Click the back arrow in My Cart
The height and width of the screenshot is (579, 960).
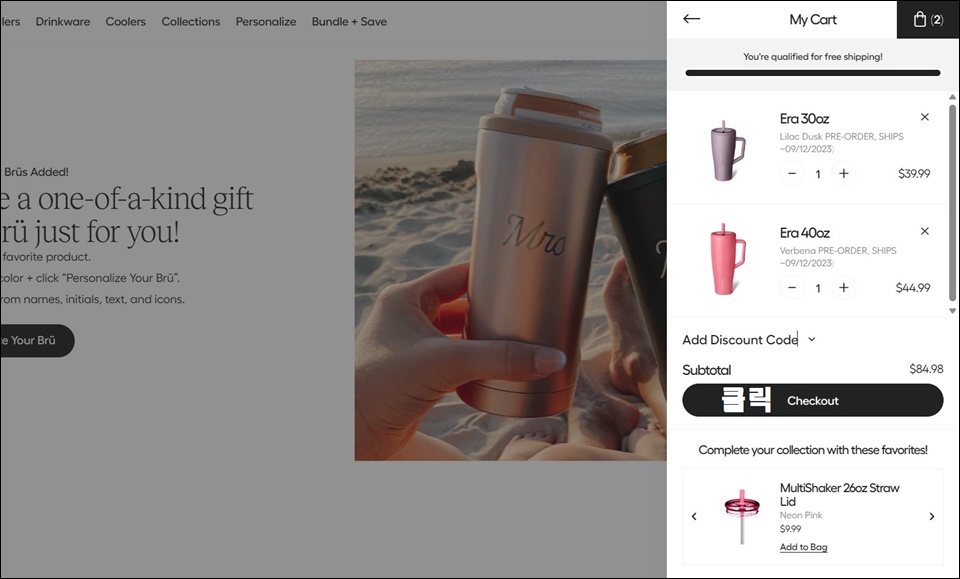[691, 19]
